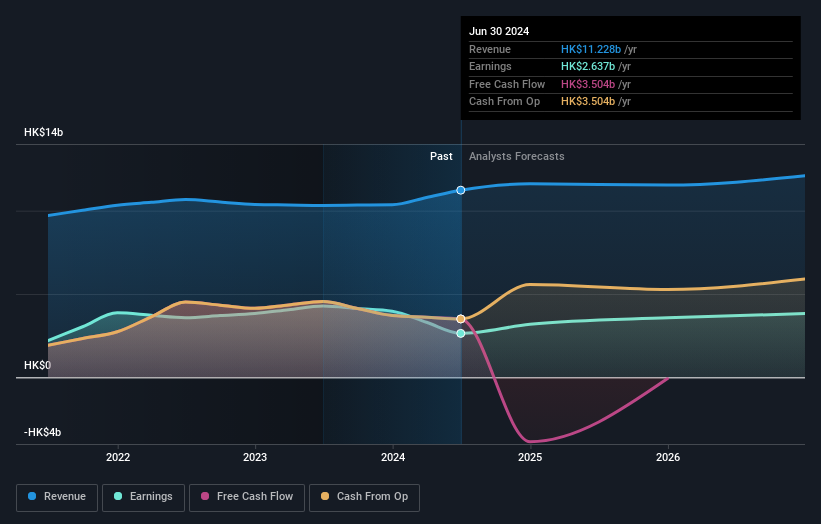Viewport: 821px width, 524px height.
Task: Click the HK$14b y-axis label
Action: pos(43,132)
